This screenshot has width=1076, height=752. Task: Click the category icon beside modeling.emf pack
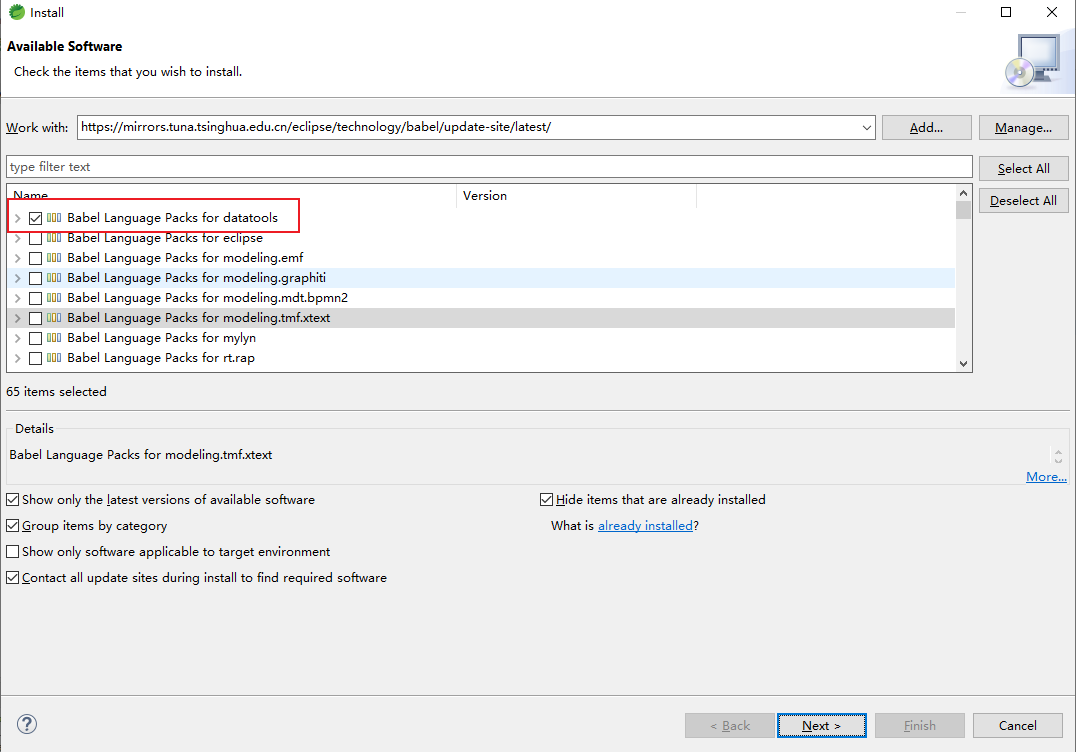54,258
